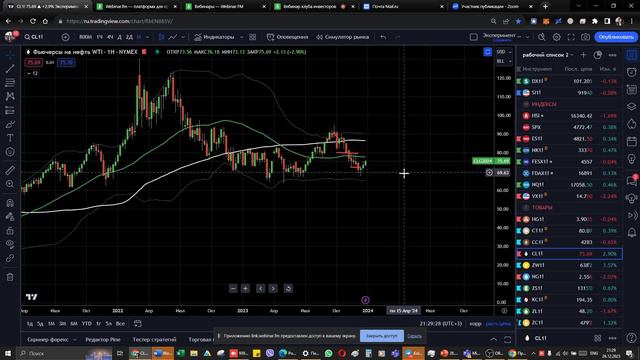
Task: Add a symbol to compare (plus circle)
Action: (x=65, y=37)
